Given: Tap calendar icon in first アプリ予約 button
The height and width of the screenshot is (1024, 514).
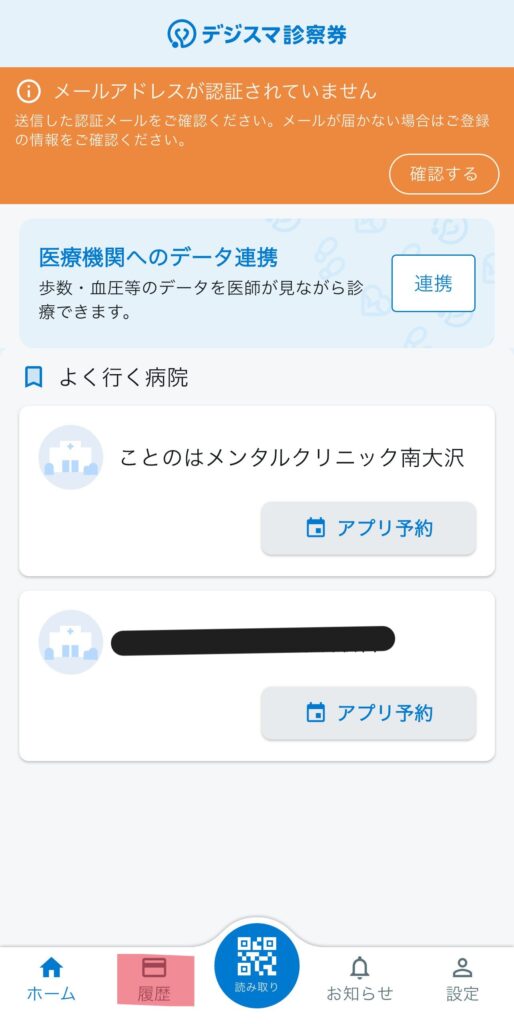Looking at the screenshot, I should [x=316, y=528].
